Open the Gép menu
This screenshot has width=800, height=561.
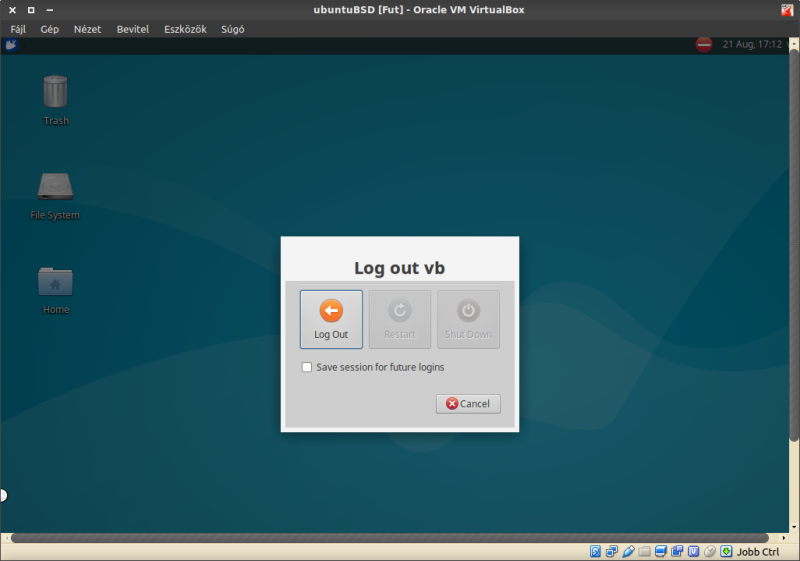pyautogui.click(x=49, y=29)
